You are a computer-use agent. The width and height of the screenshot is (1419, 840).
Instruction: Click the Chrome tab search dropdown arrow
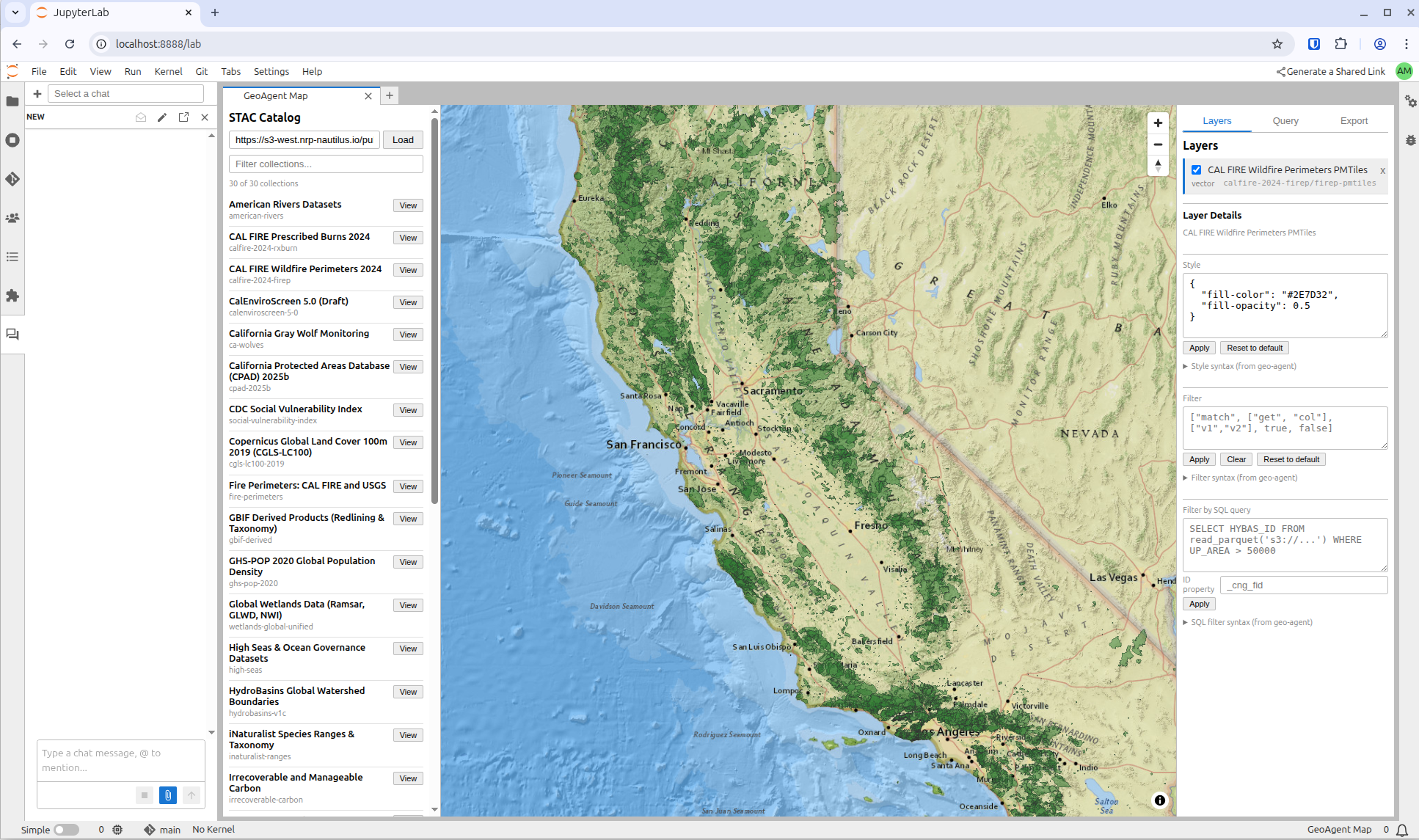coord(15,12)
